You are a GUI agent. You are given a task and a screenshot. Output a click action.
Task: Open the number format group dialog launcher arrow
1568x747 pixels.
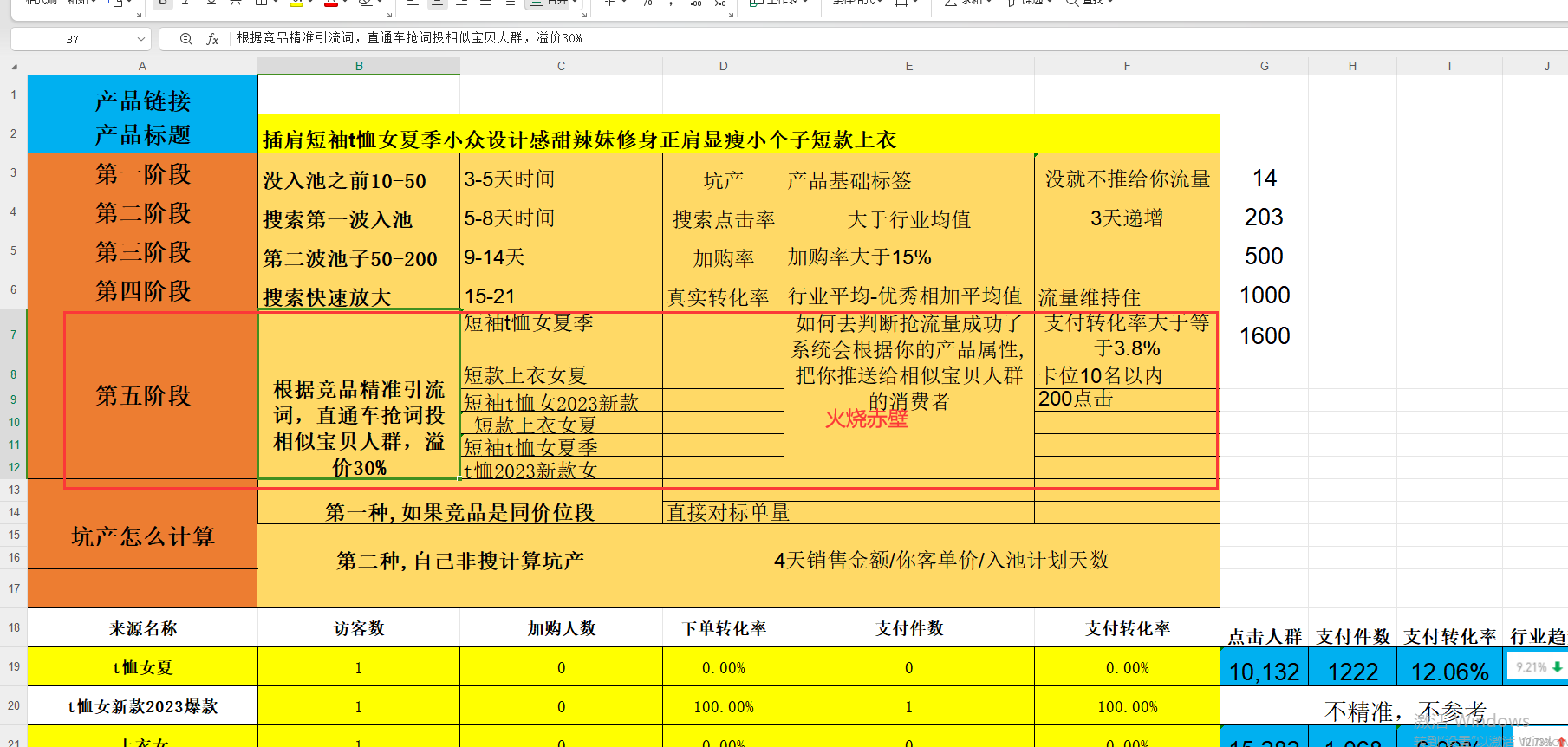click(732, 15)
